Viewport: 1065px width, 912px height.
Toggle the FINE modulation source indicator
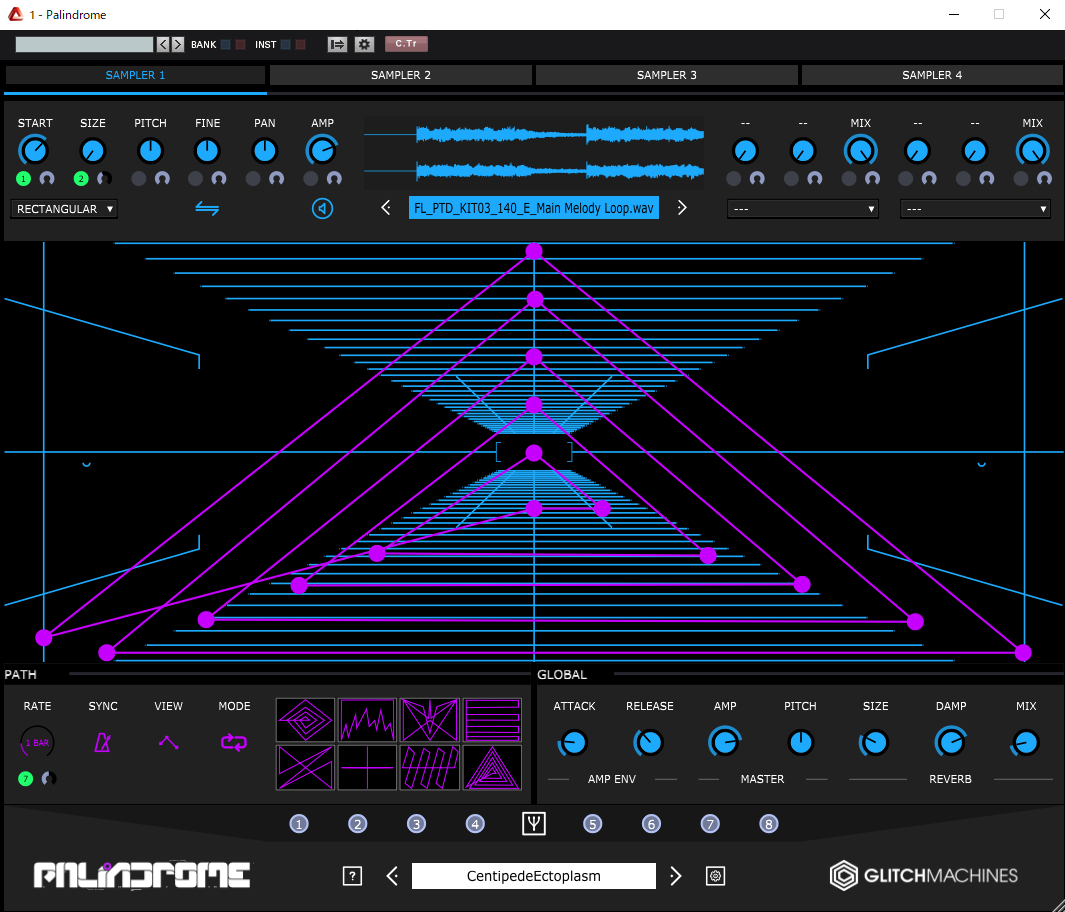tap(196, 179)
